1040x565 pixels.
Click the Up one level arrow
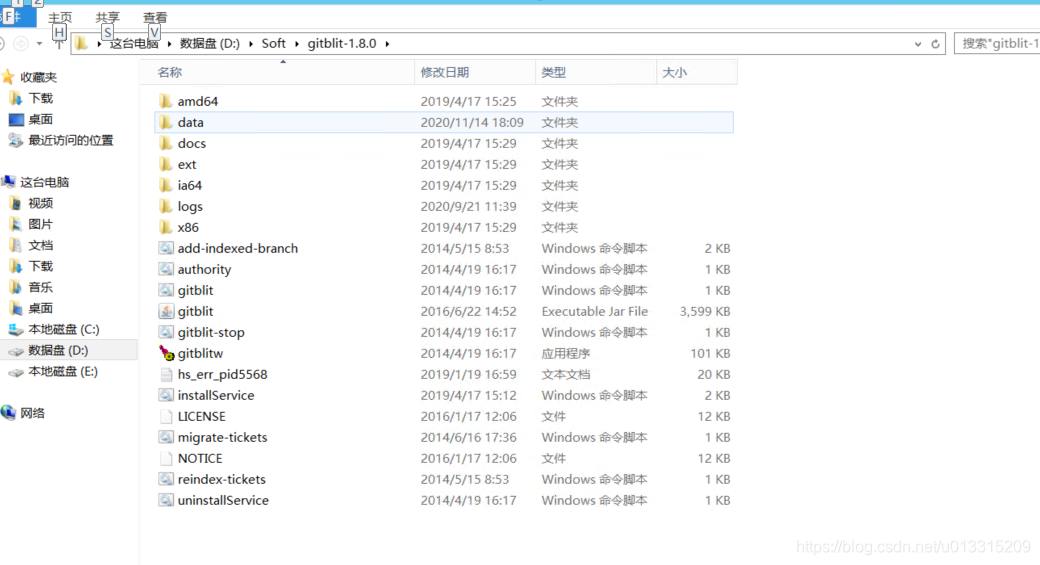(x=58, y=44)
